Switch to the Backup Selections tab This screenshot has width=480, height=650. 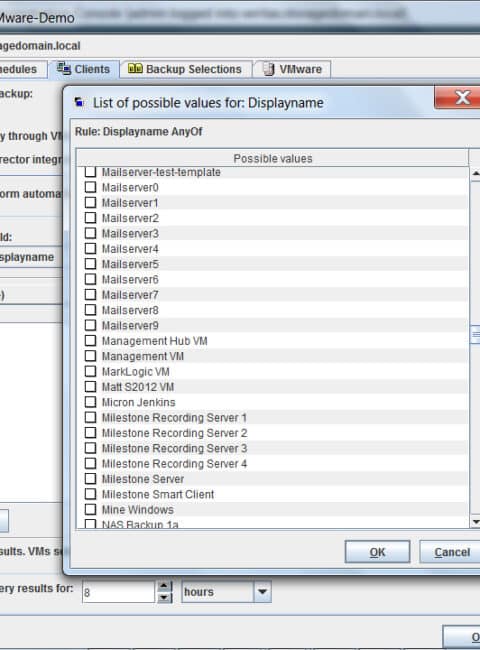pos(185,69)
